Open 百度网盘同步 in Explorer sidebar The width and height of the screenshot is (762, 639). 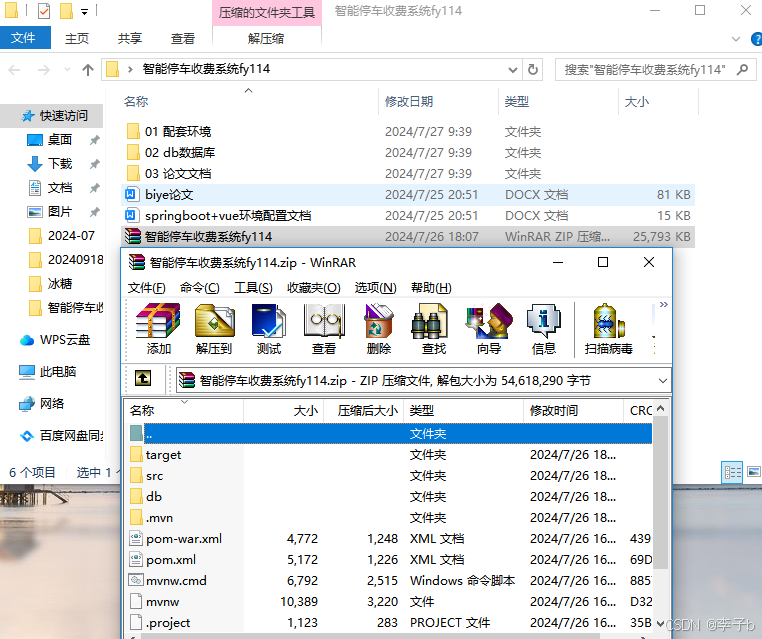[61, 435]
